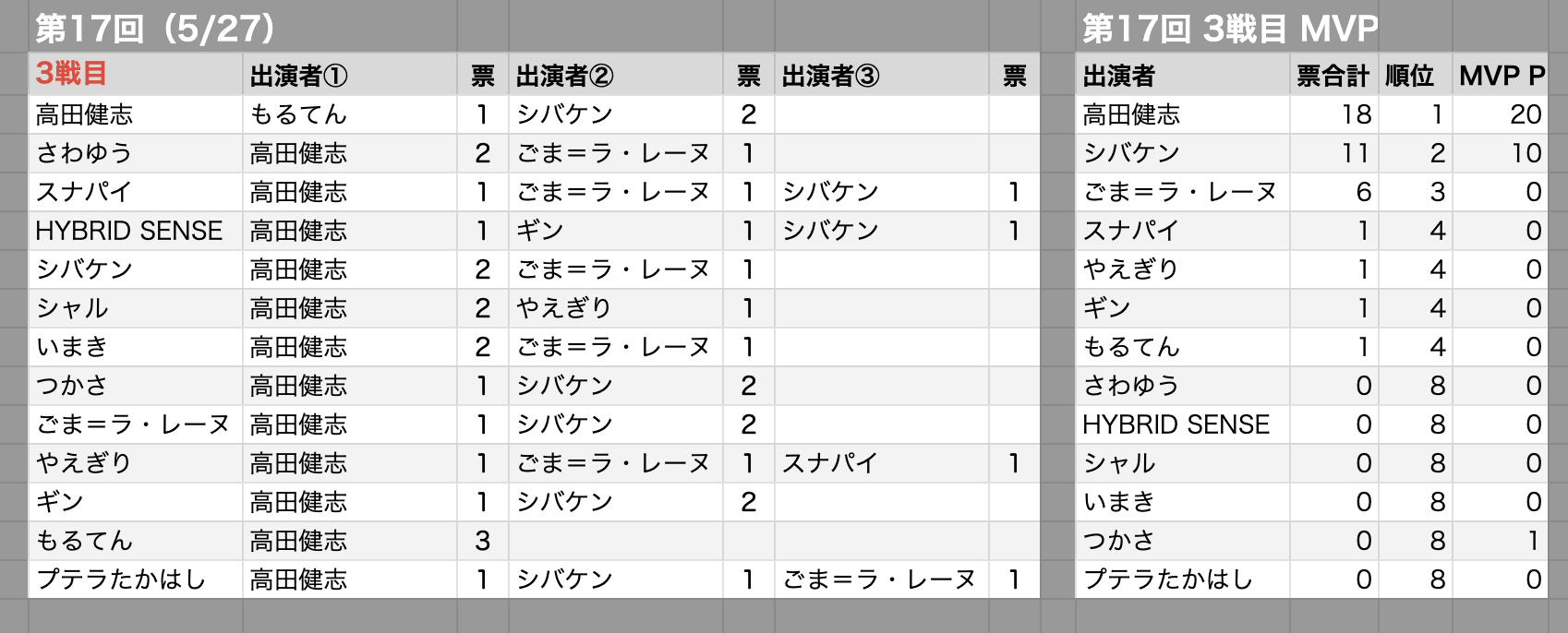Click the MVP P column header

(x=1501, y=75)
